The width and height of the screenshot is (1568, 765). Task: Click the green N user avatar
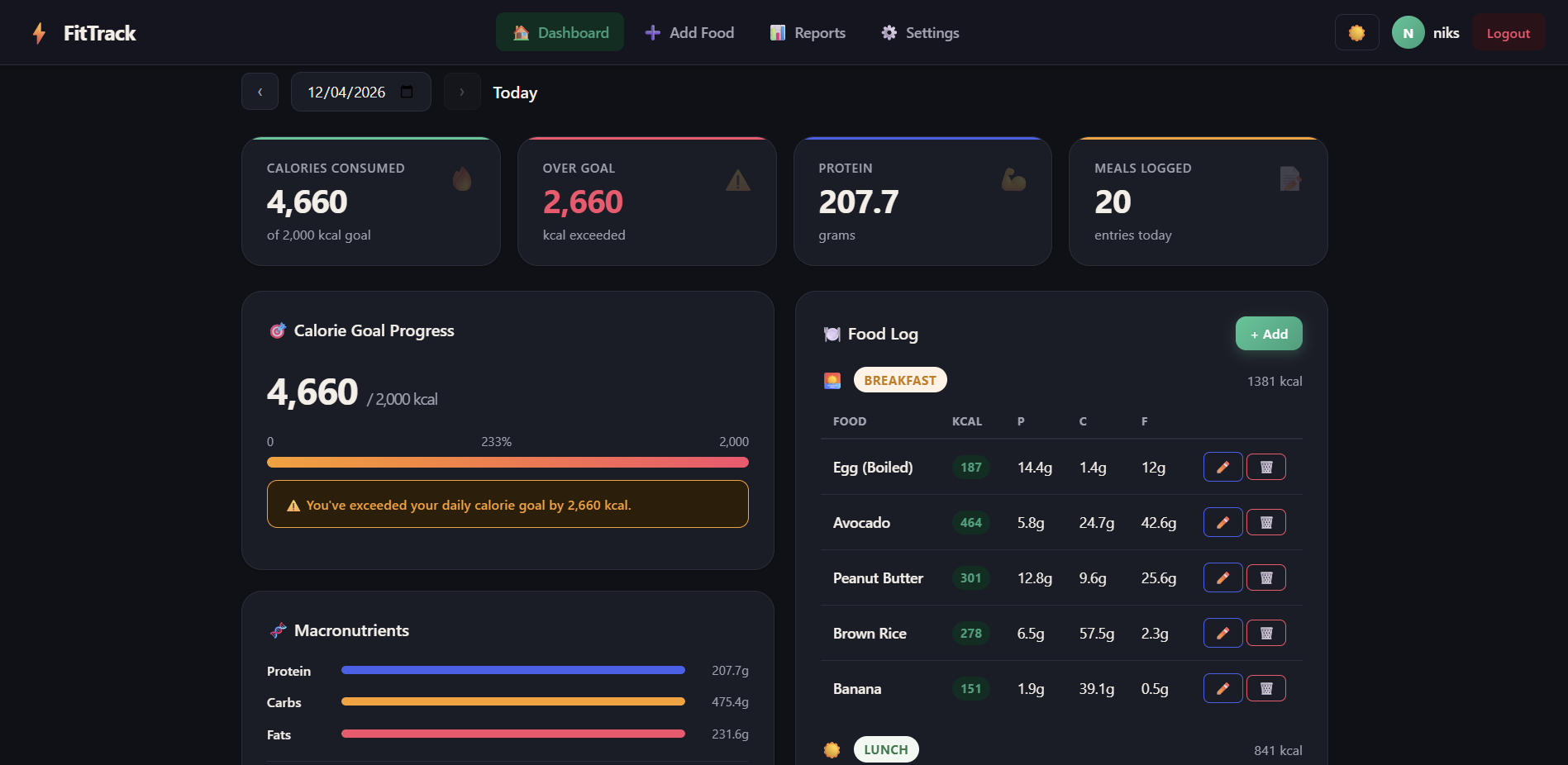coord(1408,33)
